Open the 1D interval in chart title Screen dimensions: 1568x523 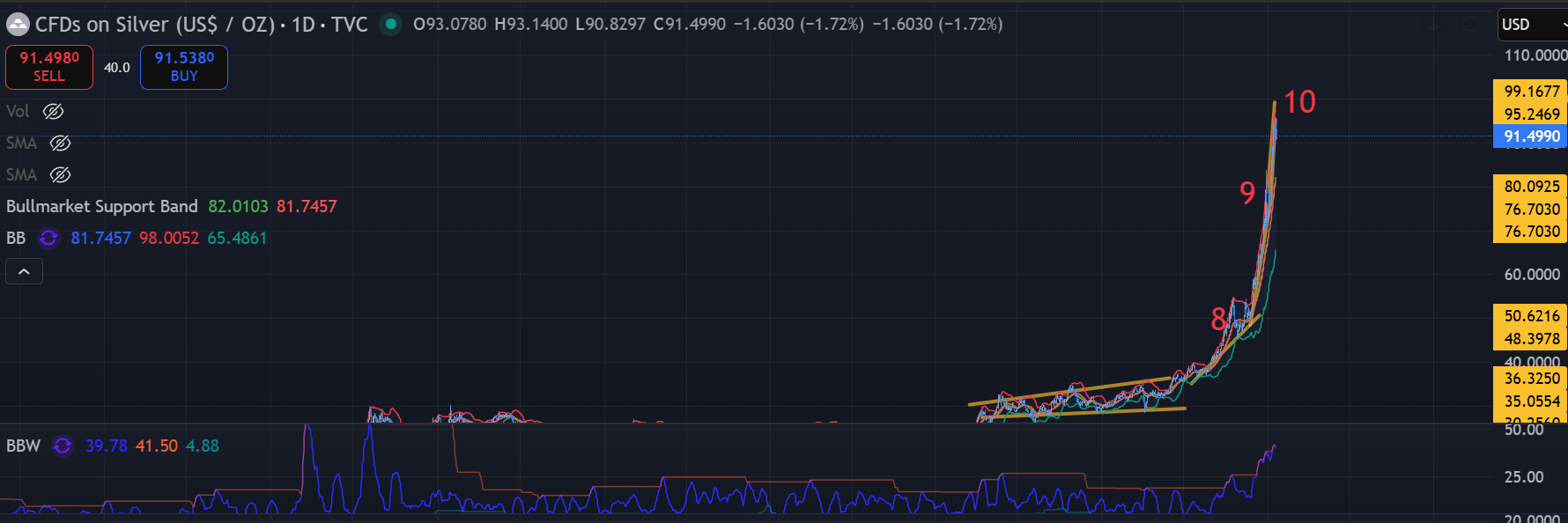point(303,25)
